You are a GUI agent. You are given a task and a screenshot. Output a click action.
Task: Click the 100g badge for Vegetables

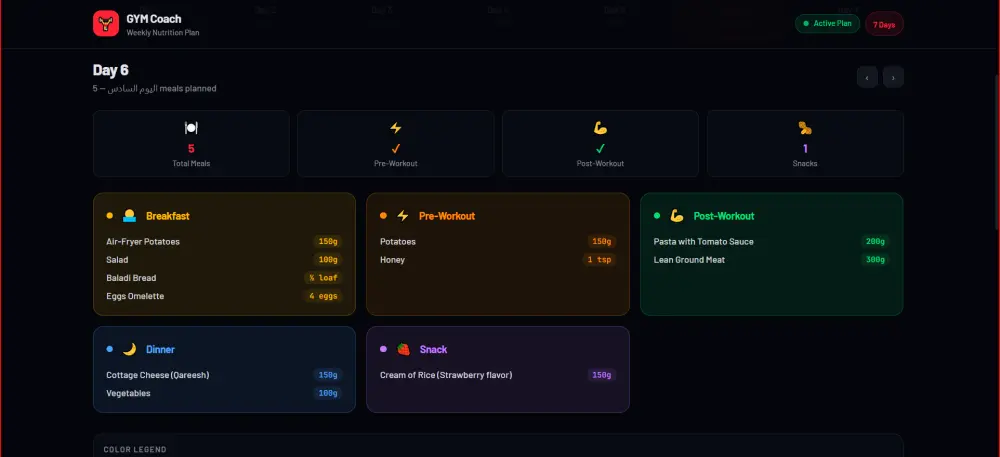[x=328, y=393]
